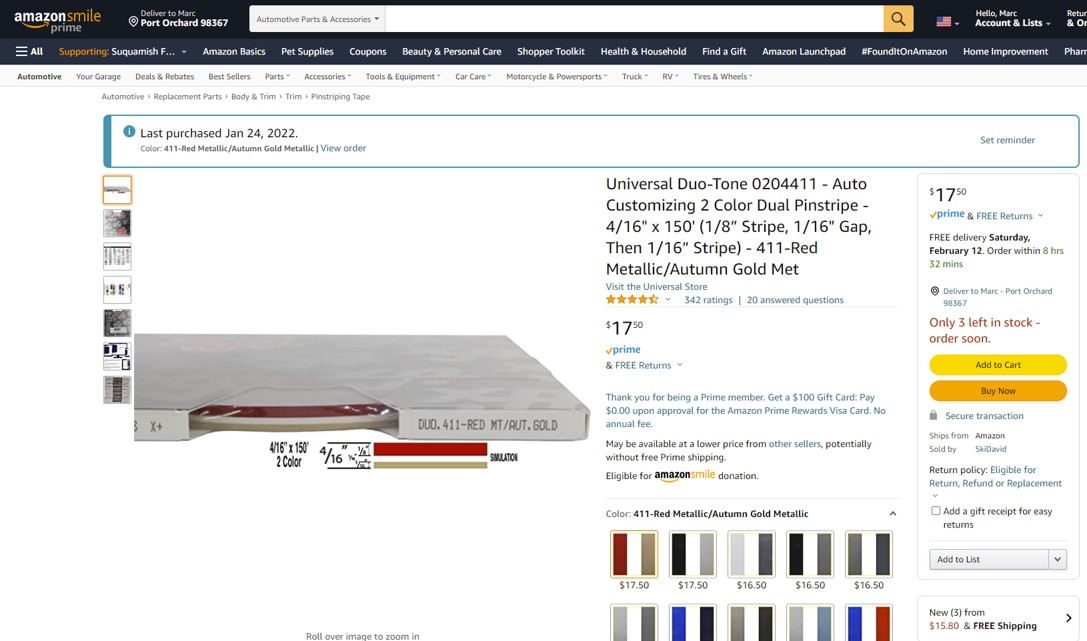The width and height of the screenshot is (1087, 641).
Task: Open Automotive Parts & Accessories search dropdown
Action: [x=318, y=19]
